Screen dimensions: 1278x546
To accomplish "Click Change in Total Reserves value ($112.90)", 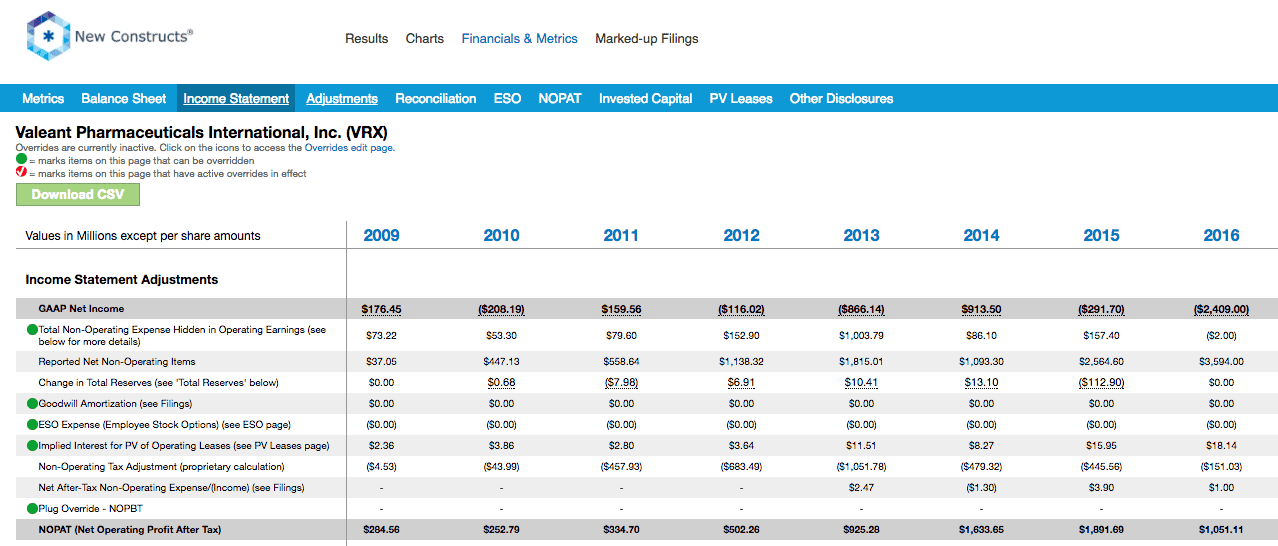I will (x=1101, y=382).
